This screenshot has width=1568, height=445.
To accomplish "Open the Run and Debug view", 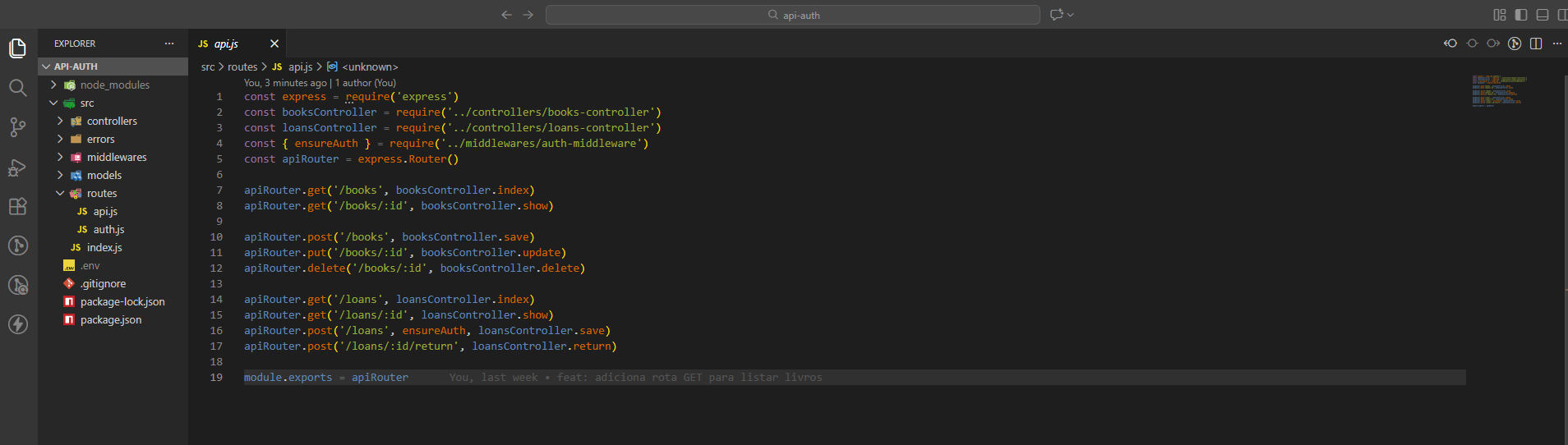I will [17, 167].
